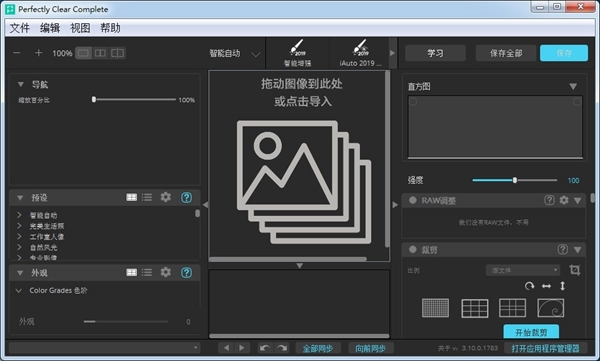The image size is (600, 361).
Task: Open the 帮助 menu
Action: (x=110, y=28)
